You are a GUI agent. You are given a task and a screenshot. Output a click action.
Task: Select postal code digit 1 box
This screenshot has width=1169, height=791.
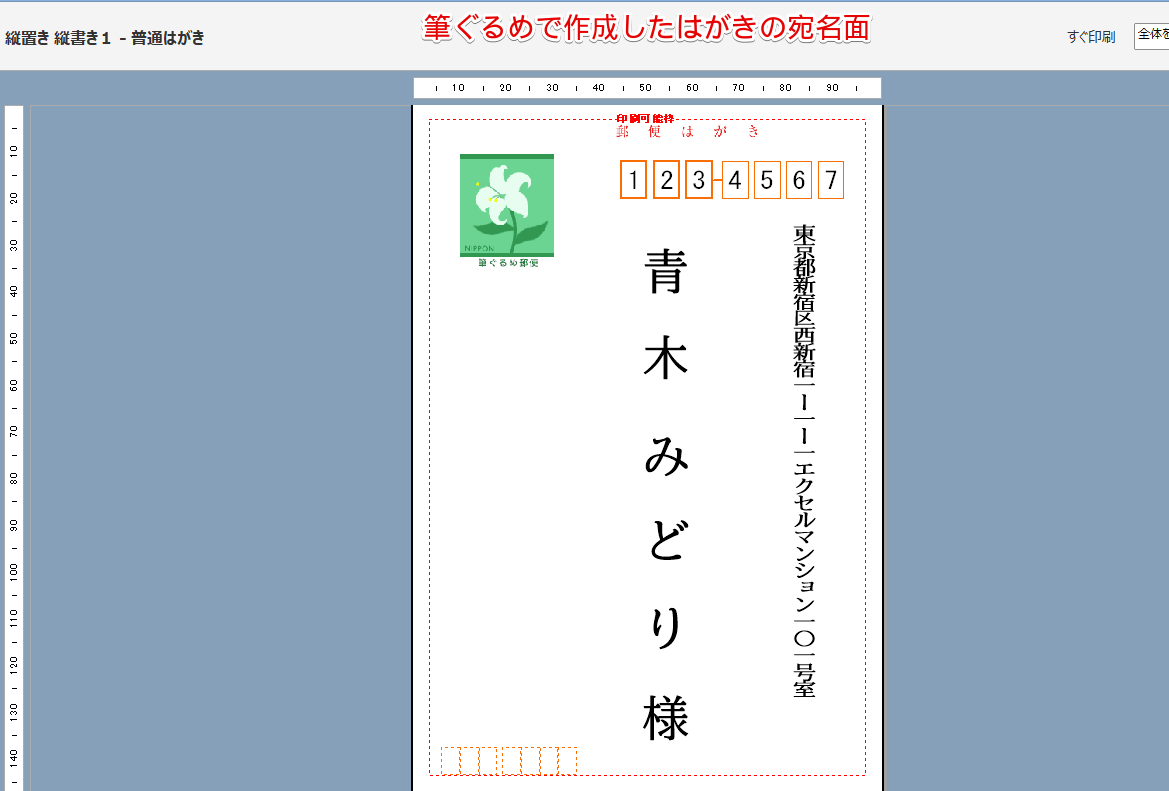click(632, 181)
